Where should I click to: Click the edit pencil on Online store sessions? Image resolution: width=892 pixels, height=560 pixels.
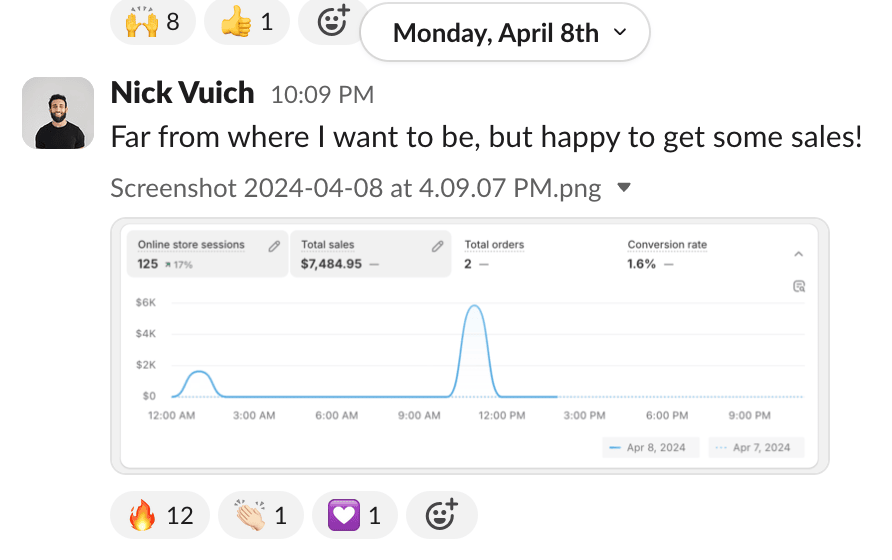click(274, 246)
